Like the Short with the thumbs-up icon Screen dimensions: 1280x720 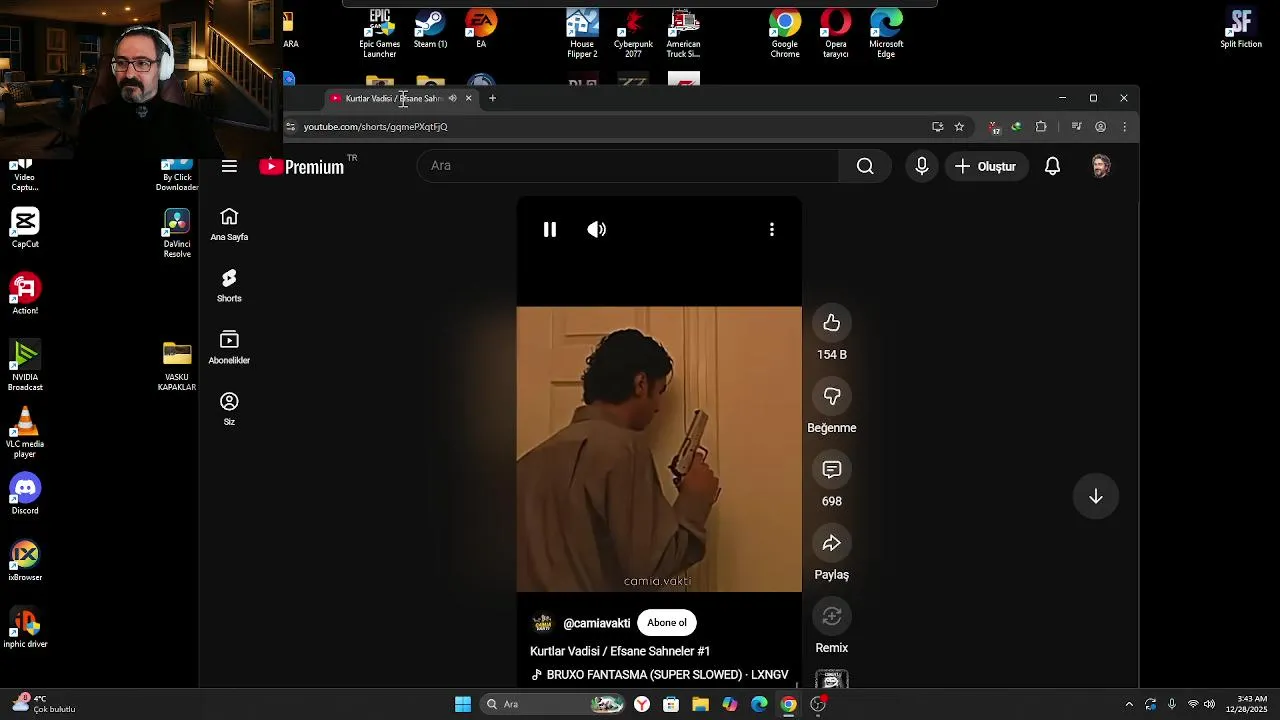coord(832,323)
